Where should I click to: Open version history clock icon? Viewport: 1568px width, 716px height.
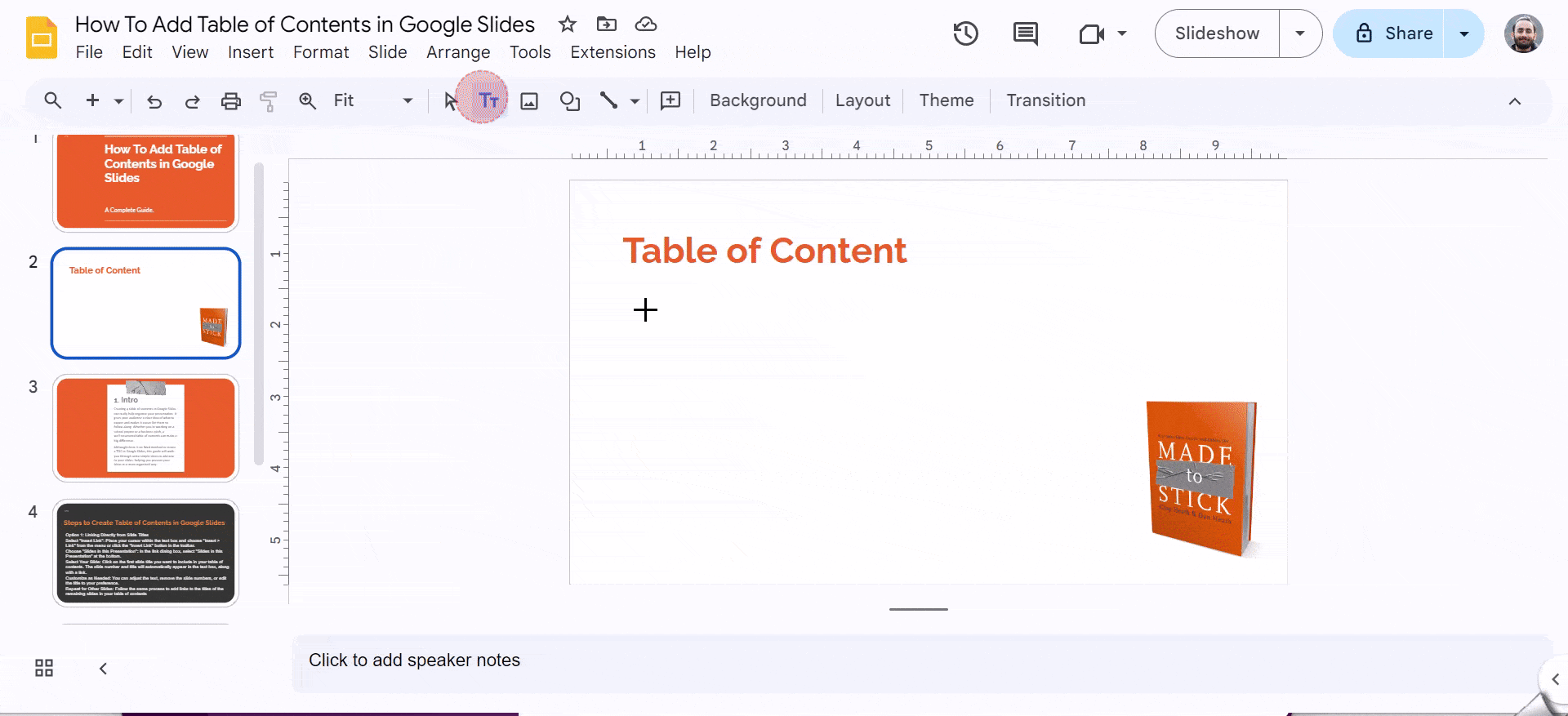pyautogui.click(x=965, y=33)
